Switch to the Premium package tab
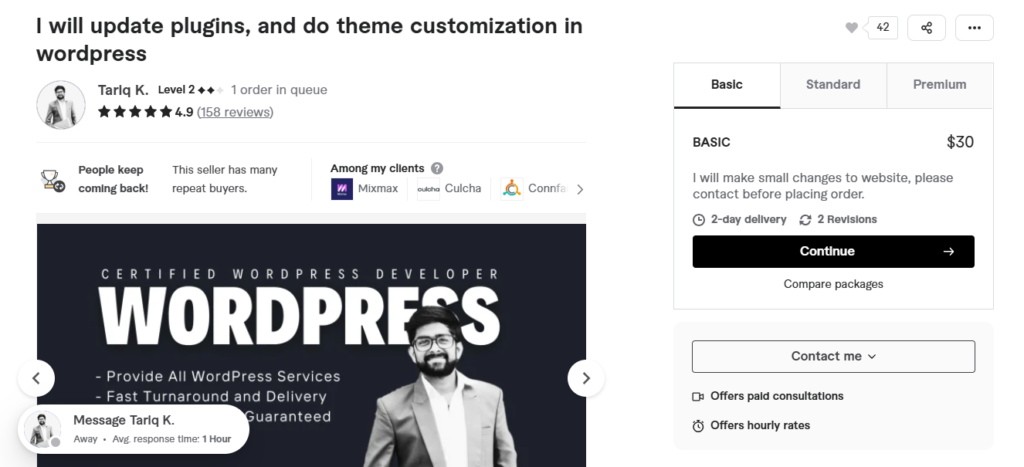The width and height of the screenshot is (1024, 467). 940,85
